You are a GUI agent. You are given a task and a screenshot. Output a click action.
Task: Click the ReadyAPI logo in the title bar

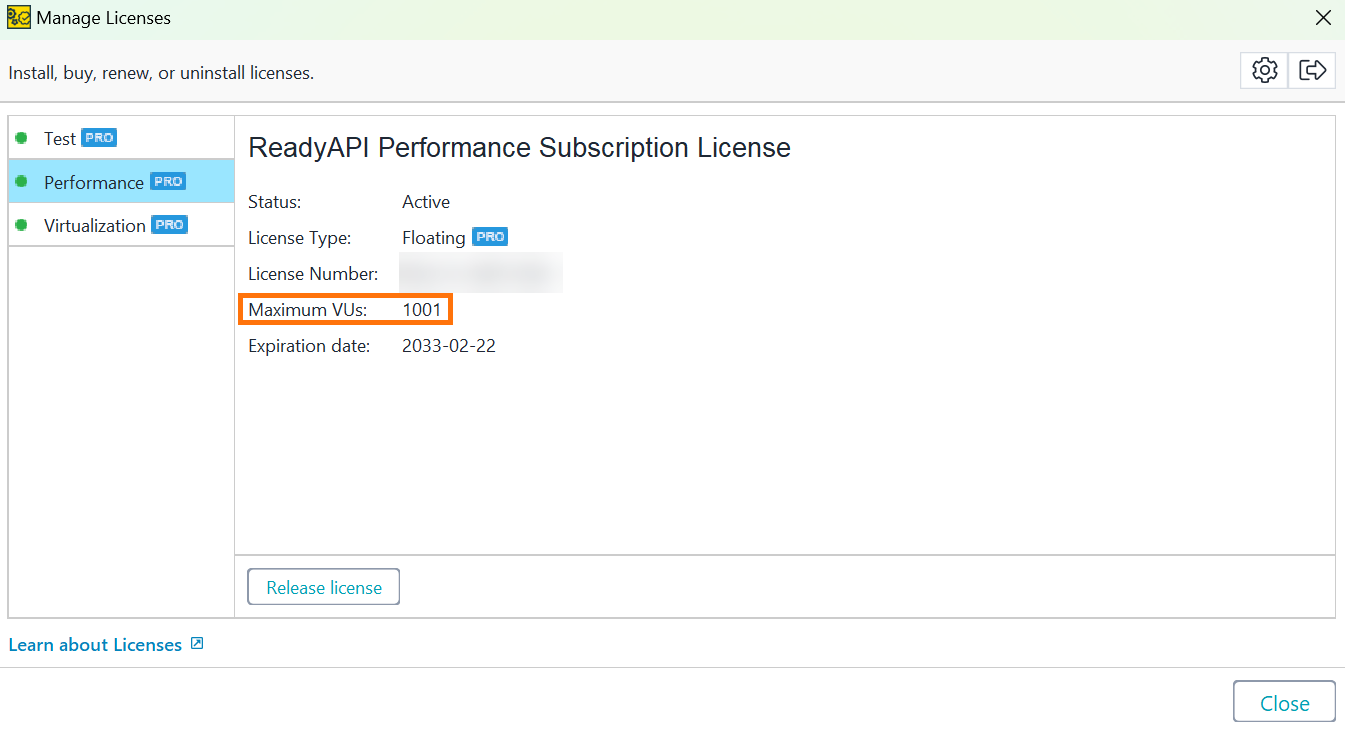[17, 17]
